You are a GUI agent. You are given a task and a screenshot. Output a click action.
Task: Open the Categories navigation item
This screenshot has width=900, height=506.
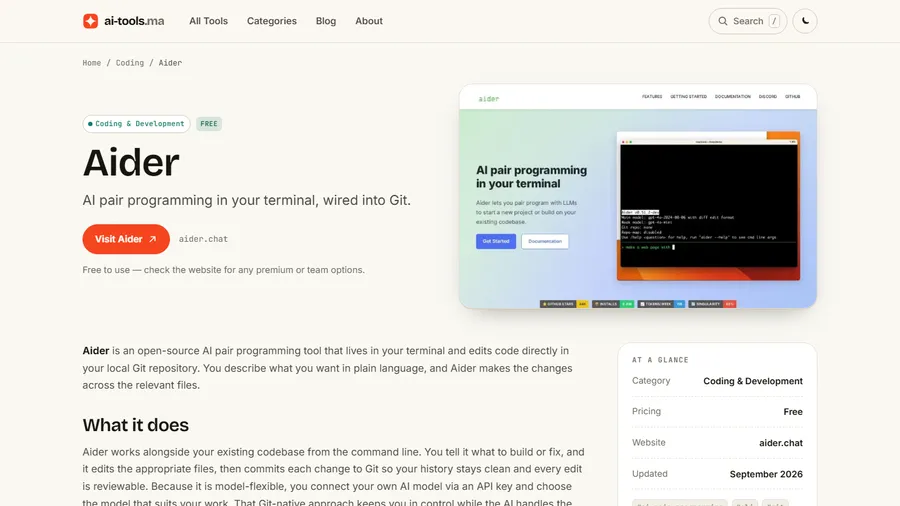click(271, 21)
